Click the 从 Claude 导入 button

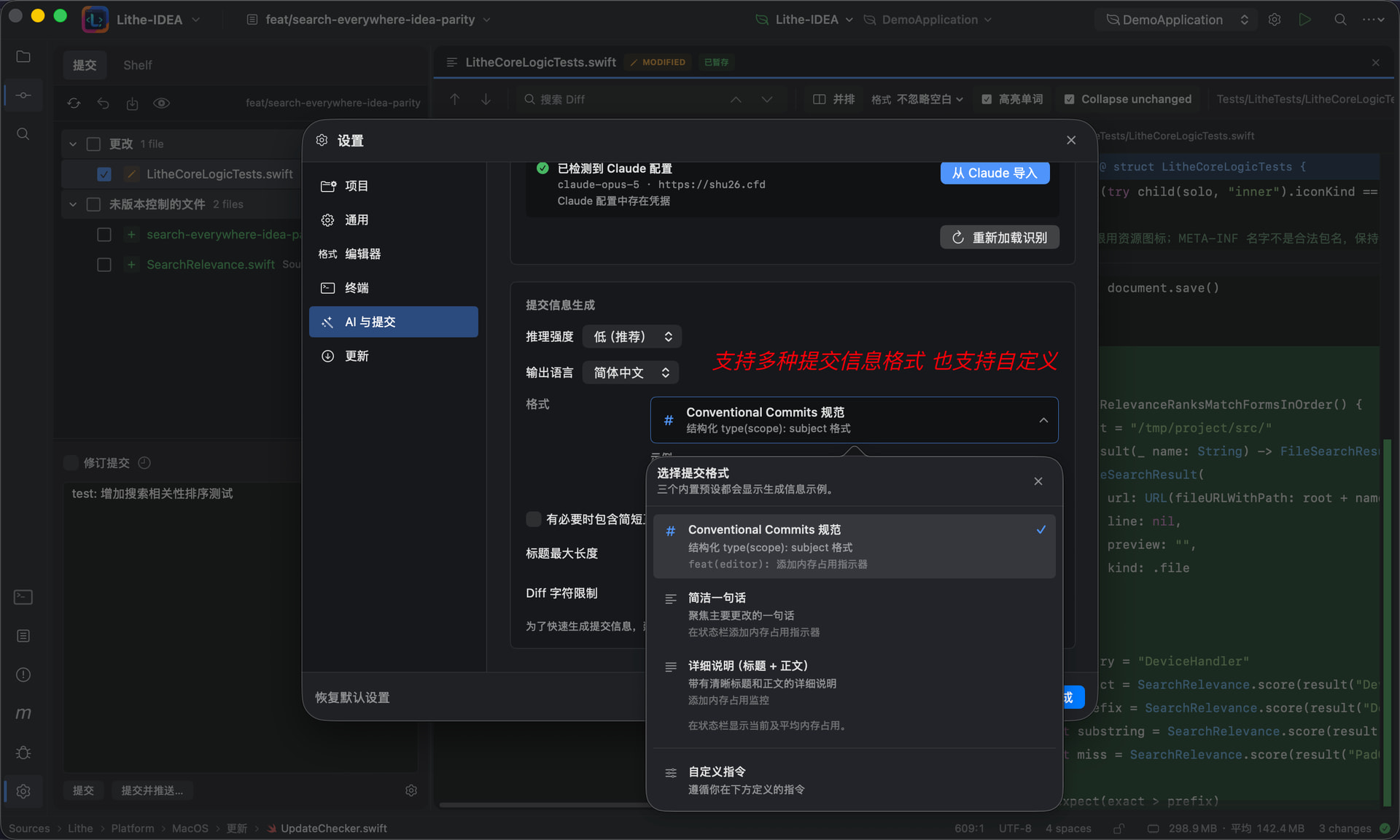(x=995, y=173)
